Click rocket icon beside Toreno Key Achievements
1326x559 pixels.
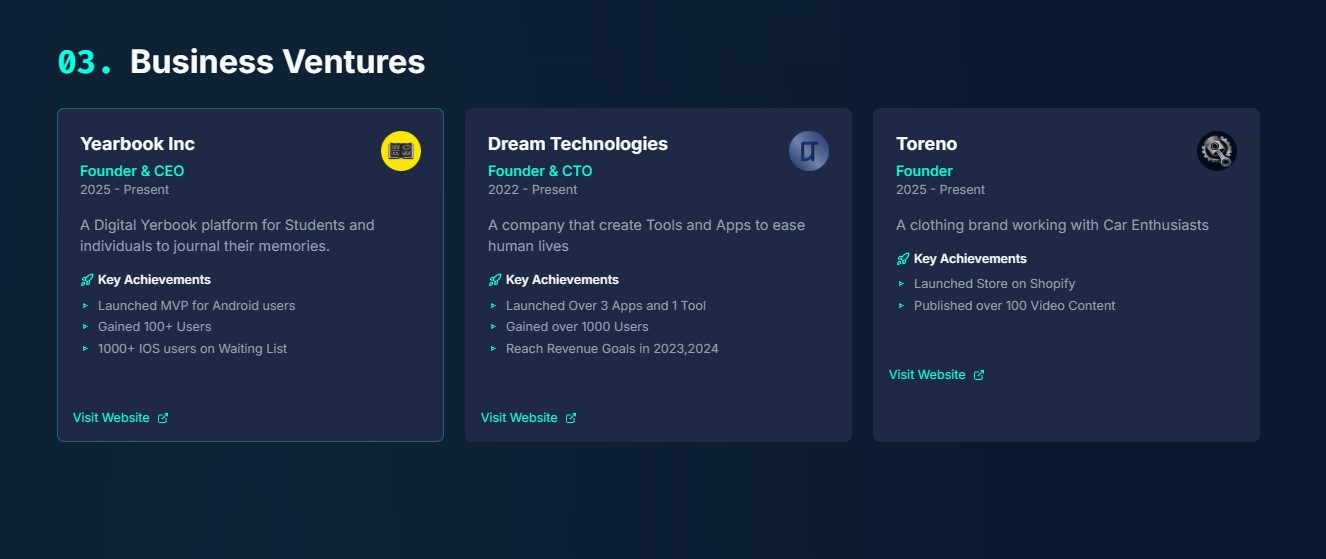903,259
